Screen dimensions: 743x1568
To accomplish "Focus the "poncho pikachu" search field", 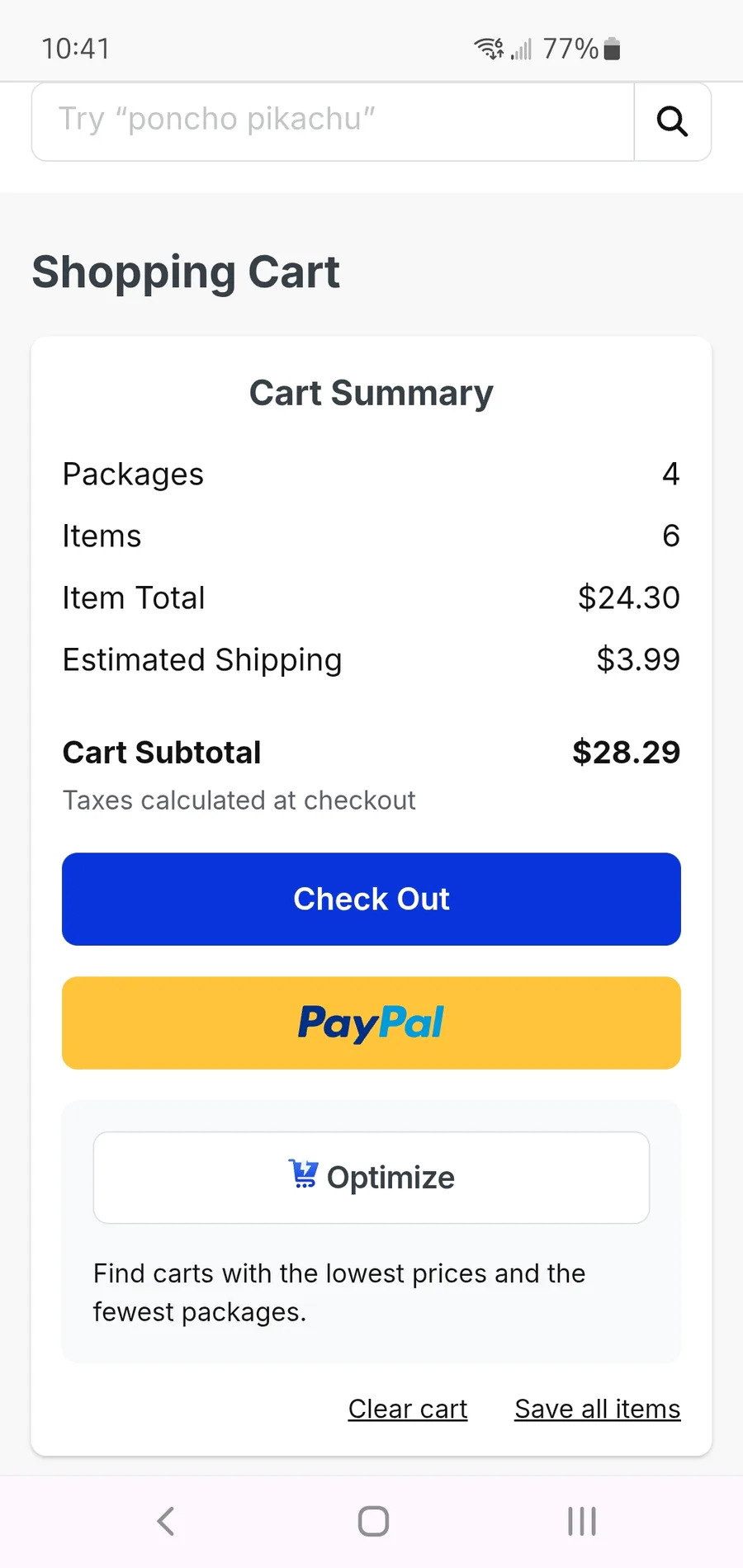I will (x=332, y=121).
